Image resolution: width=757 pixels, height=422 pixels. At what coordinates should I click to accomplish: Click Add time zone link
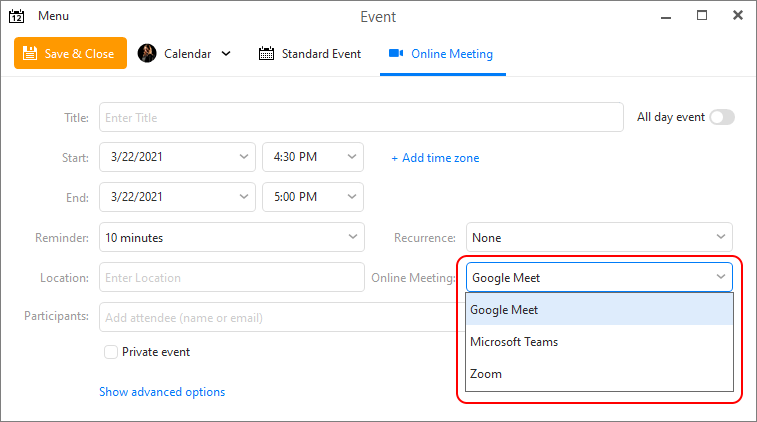(x=435, y=158)
